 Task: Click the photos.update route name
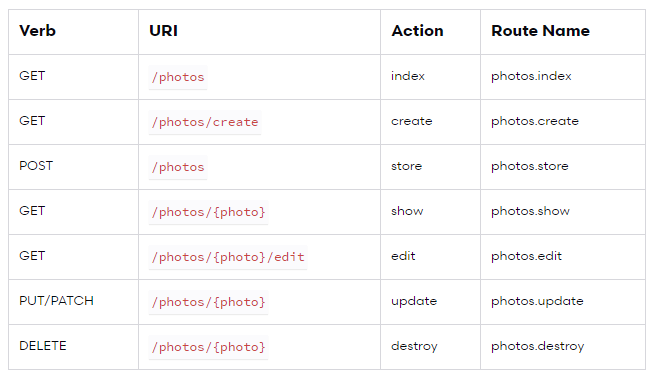[538, 302]
